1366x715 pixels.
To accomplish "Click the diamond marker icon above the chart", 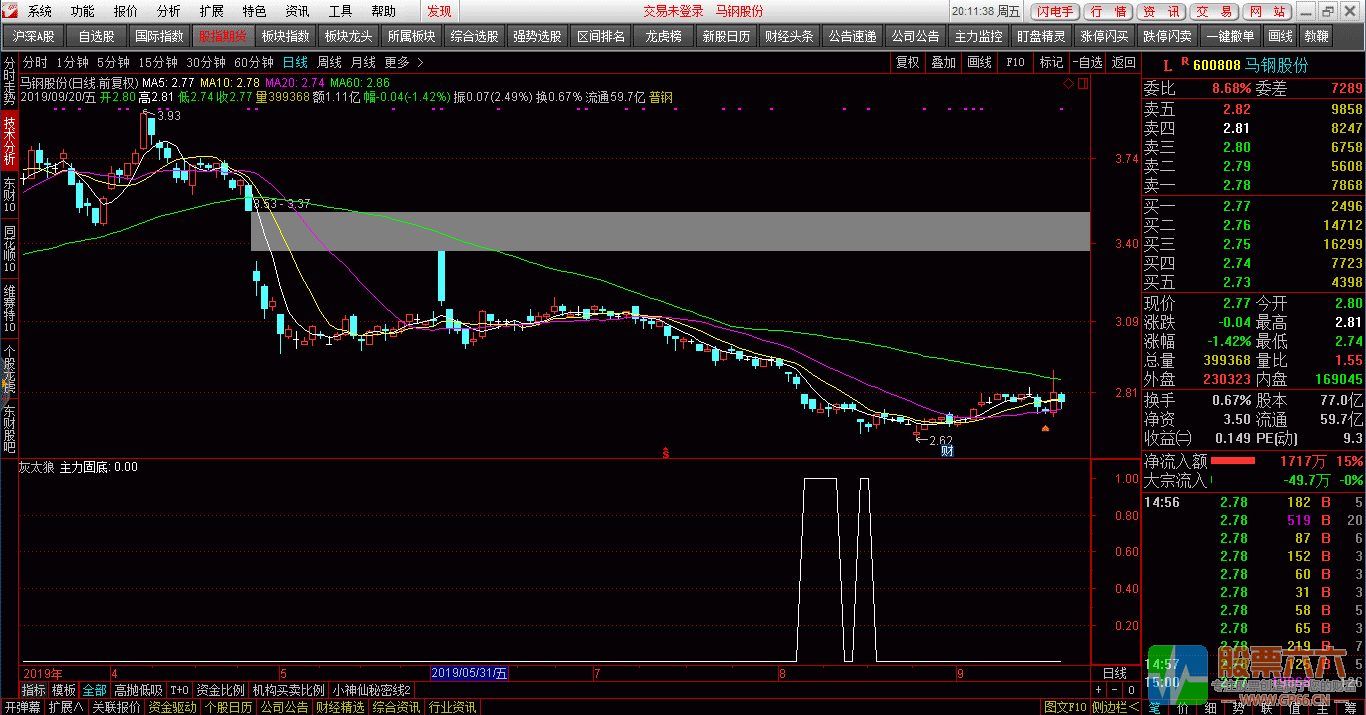I will [x=1068, y=84].
